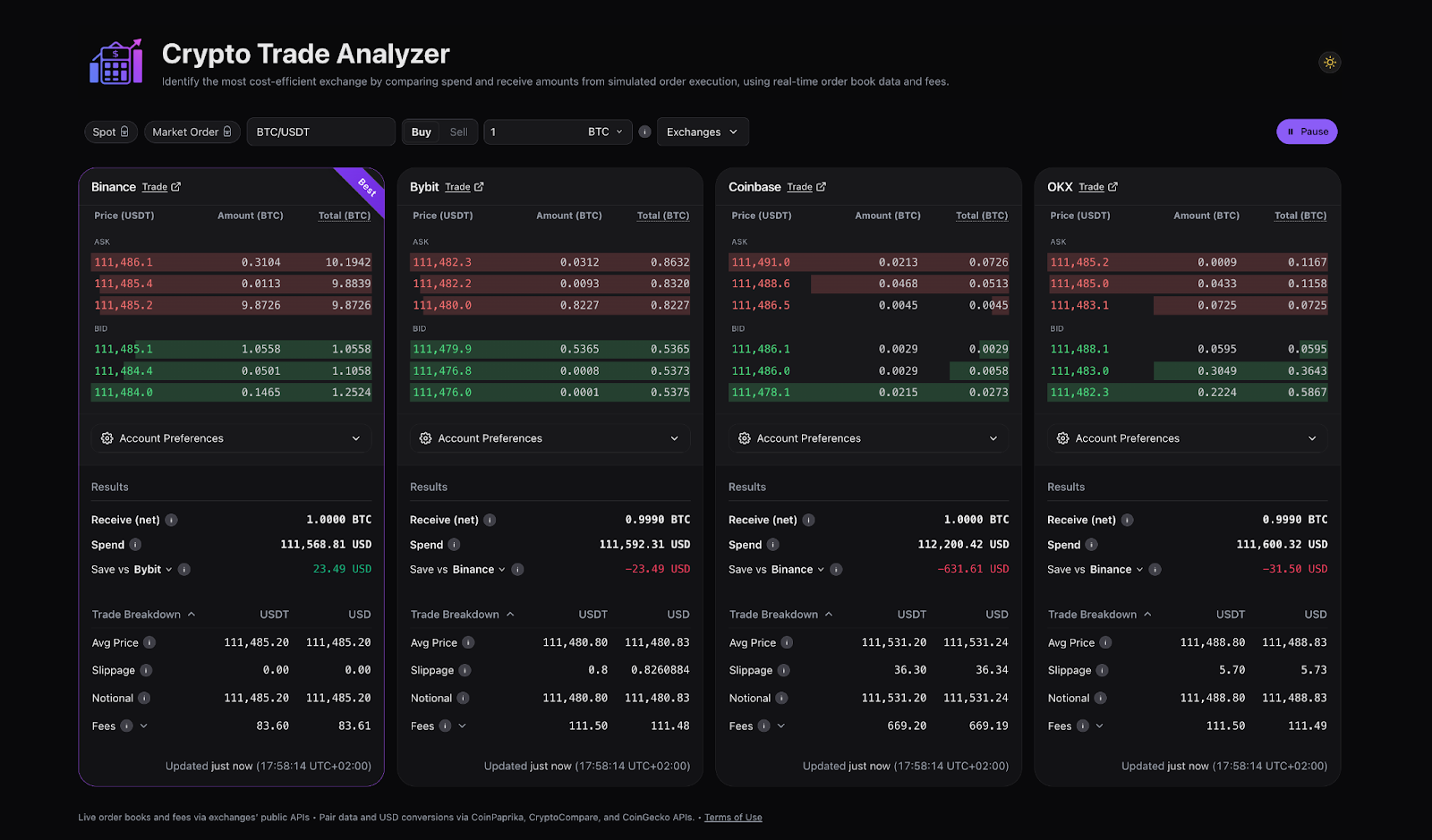Expand Binance Account Preferences
Viewport: 1432px width, 840px height.
click(x=231, y=438)
